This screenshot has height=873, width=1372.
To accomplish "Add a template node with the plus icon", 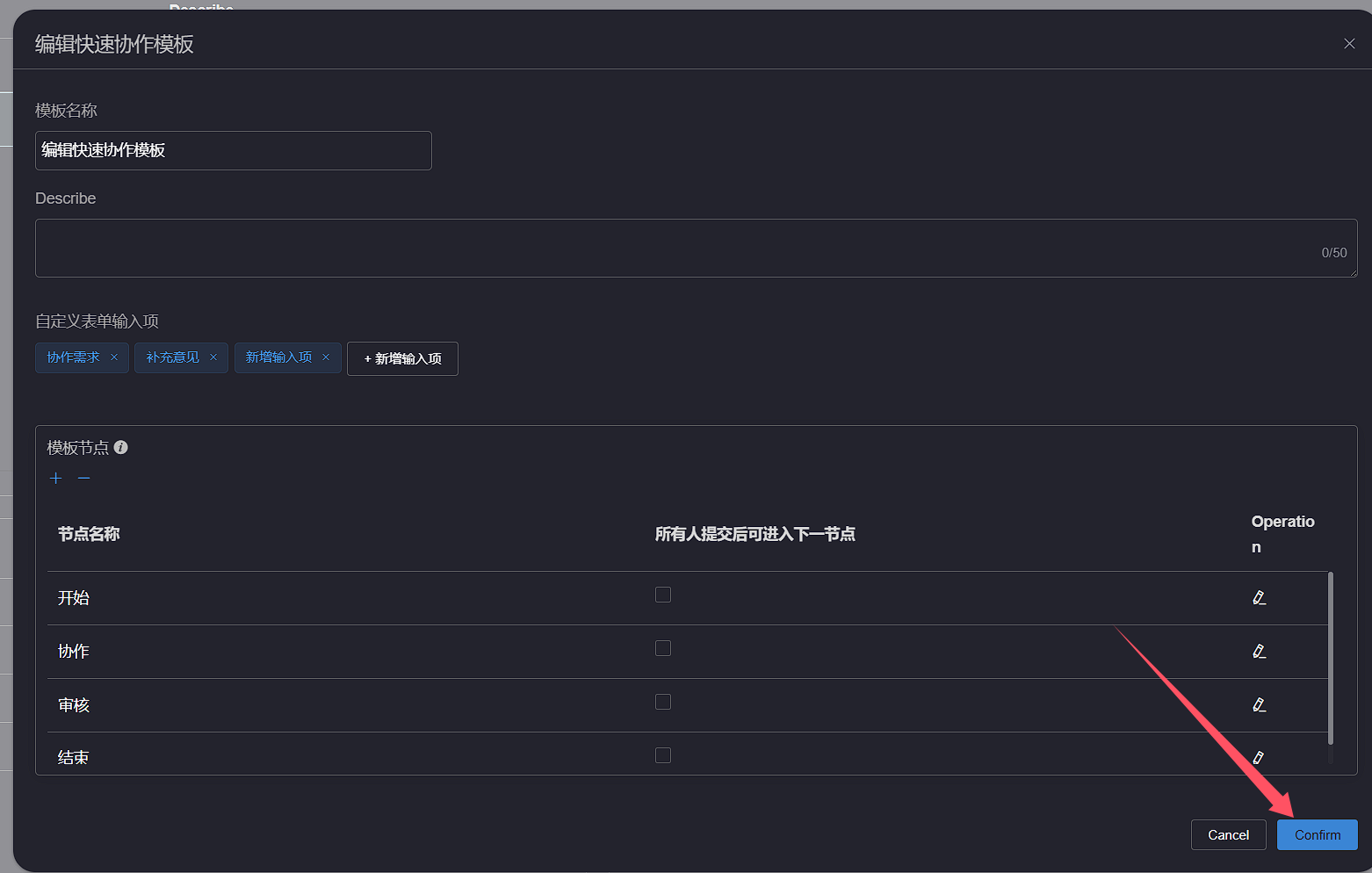I will (x=56, y=478).
